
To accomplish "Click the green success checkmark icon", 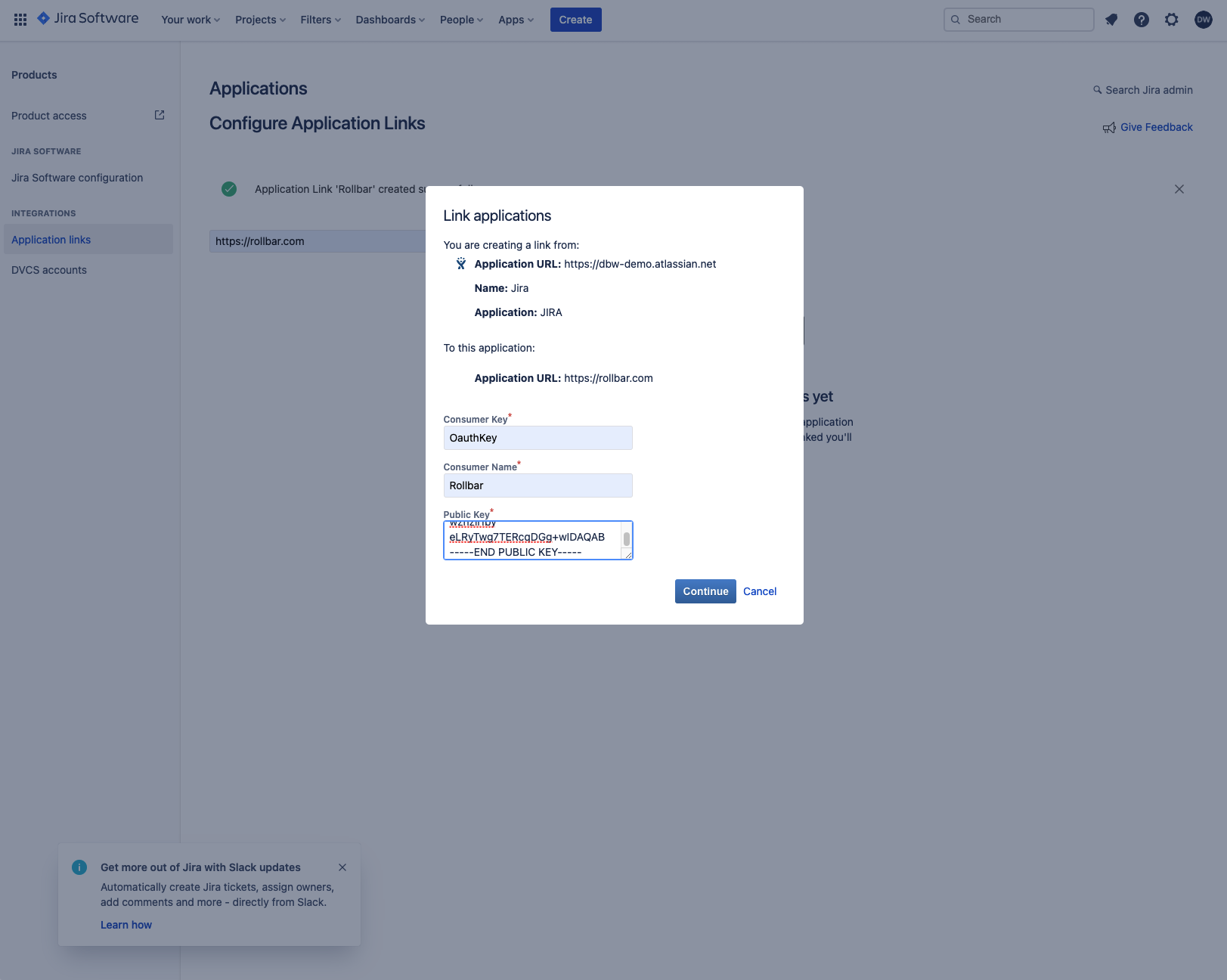I will pyautogui.click(x=229, y=189).
